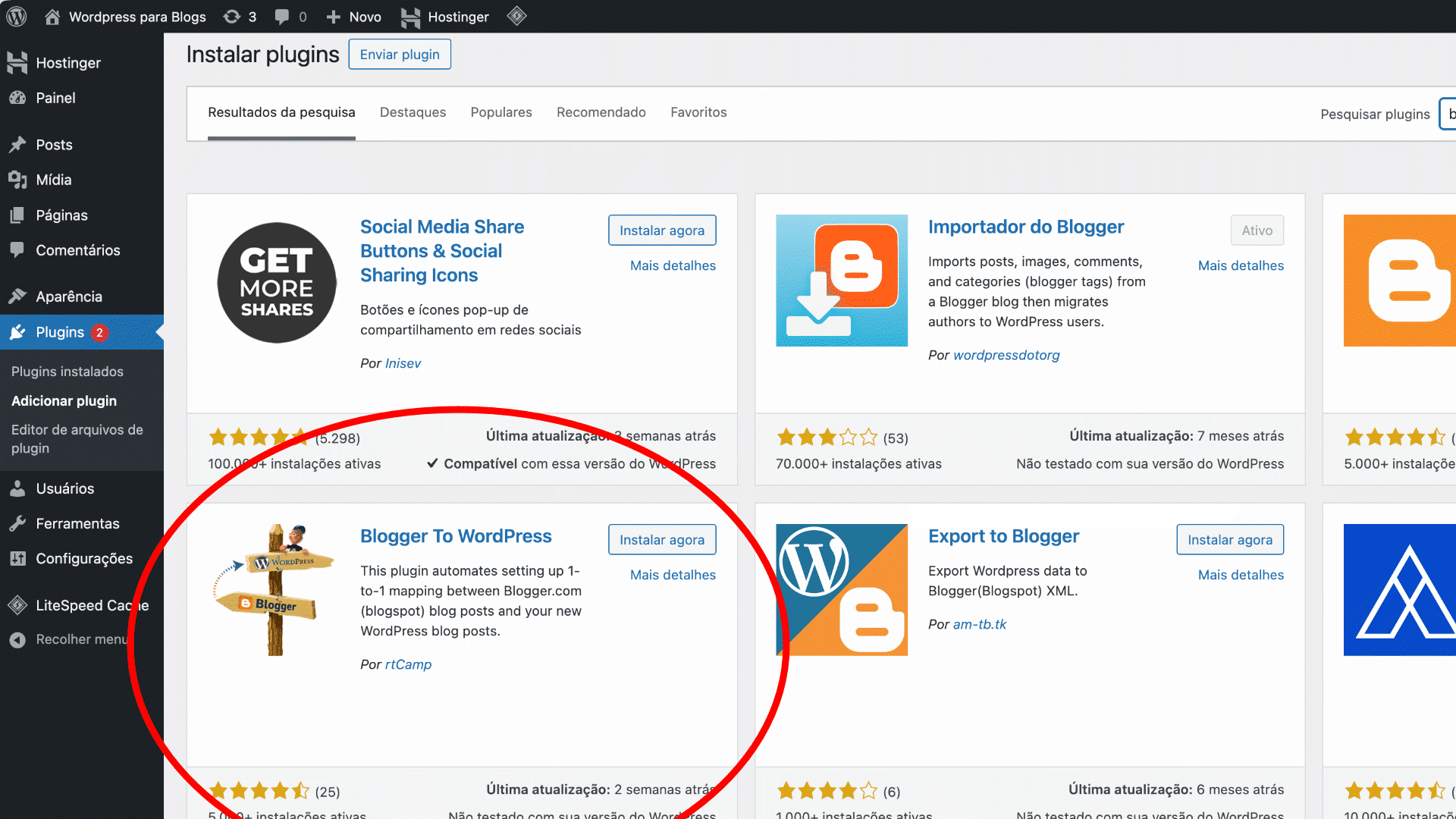
Task: Open the Social Media Share Buttons title link
Action: [442, 251]
